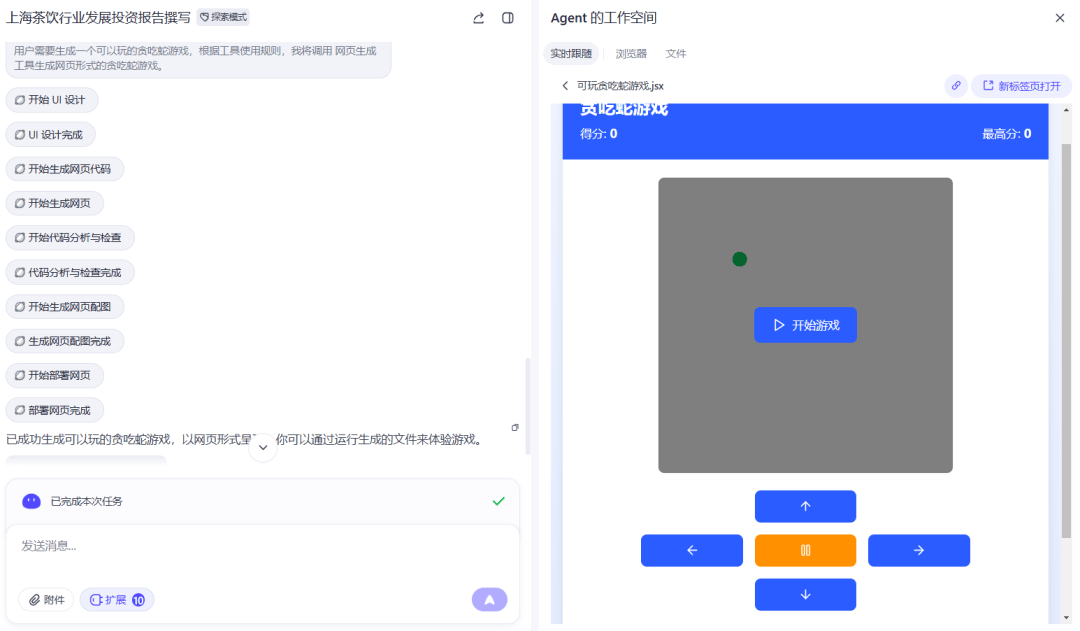Open the UI 设计完成 step chip
Image resolution: width=1080 pixels, height=631 pixels.
click(50, 134)
